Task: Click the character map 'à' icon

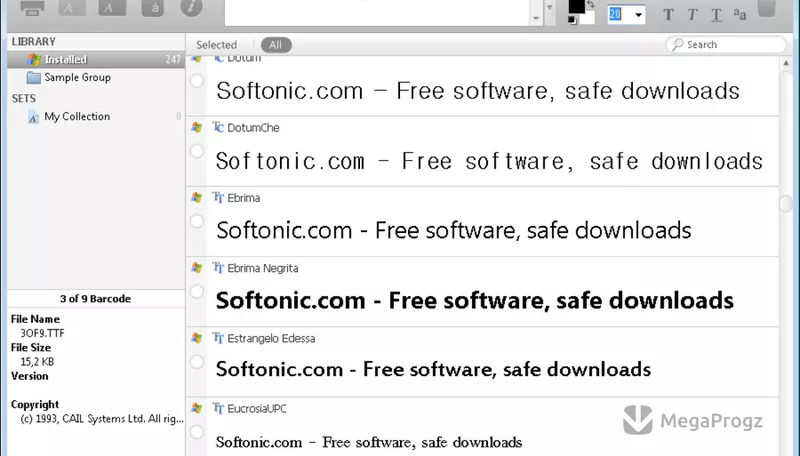Action: pyautogui.click(x=152, y=7)
